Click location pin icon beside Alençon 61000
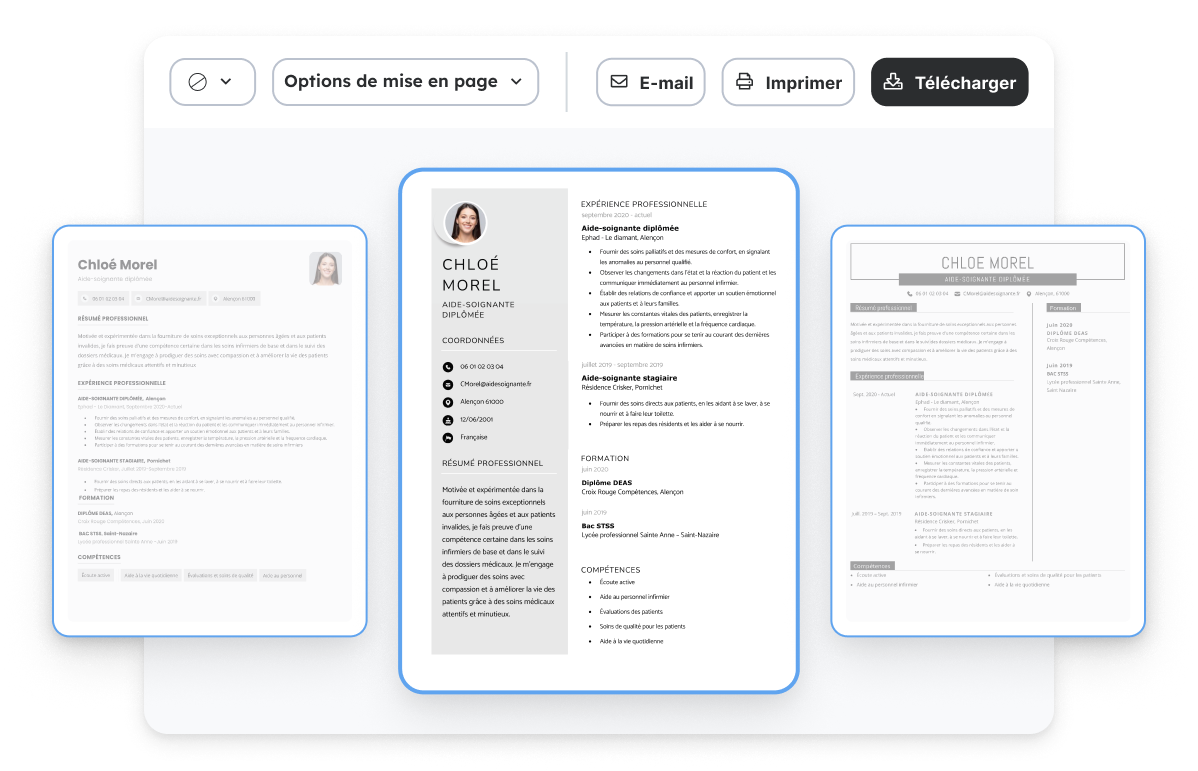 pos(448,402)
